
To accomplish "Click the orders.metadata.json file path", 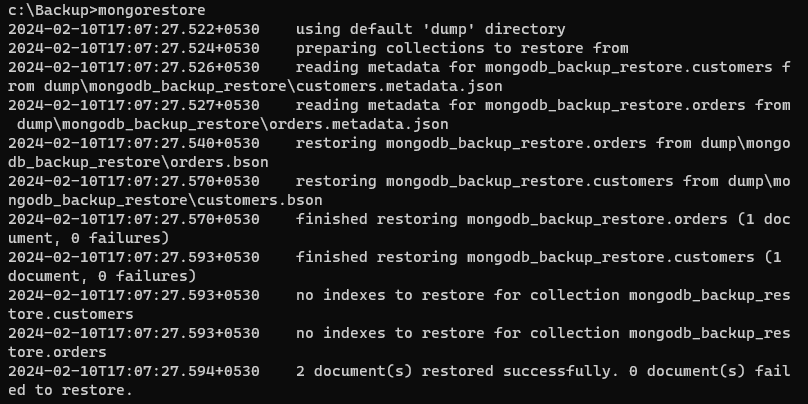I will click(232, 124).
